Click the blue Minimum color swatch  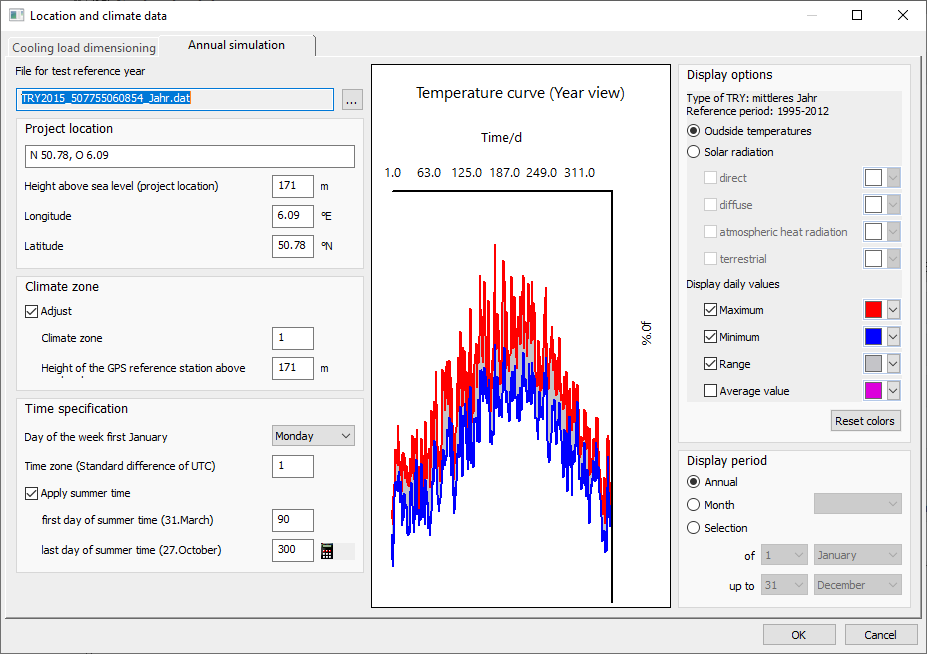pyautogui.click(x=873, y=336)
